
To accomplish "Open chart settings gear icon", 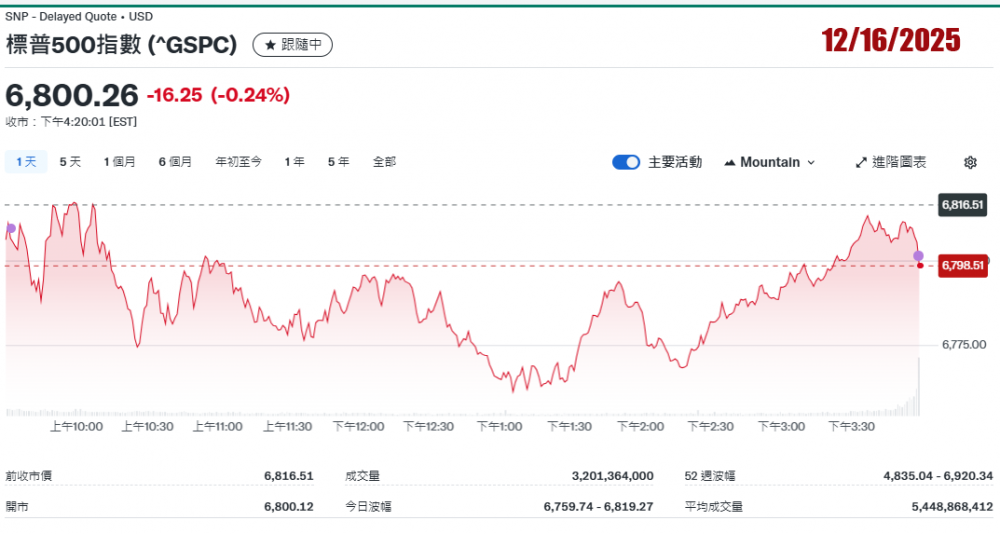I will point(969,162).
